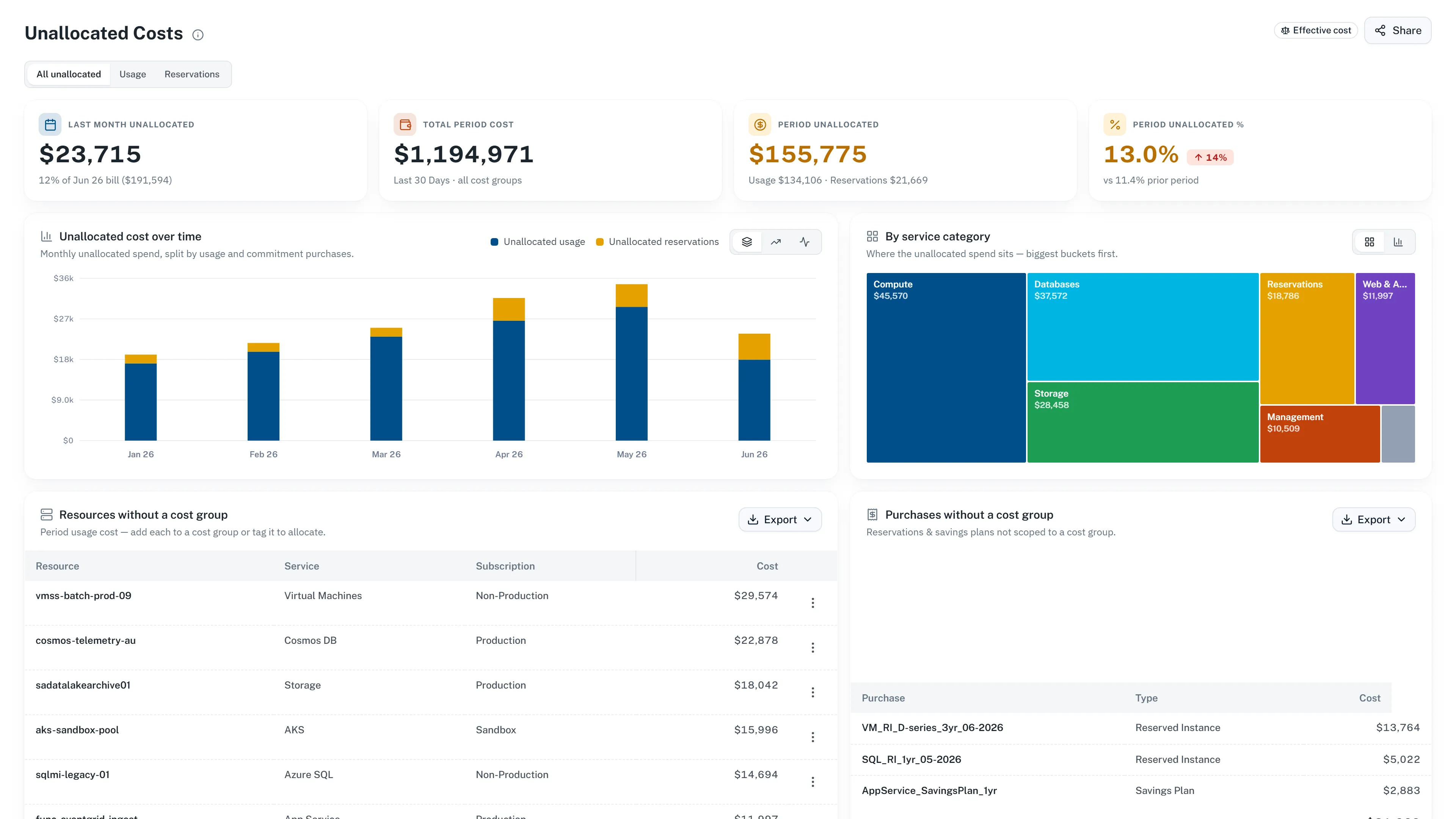Click the Reservations treemap tile

1307,338
